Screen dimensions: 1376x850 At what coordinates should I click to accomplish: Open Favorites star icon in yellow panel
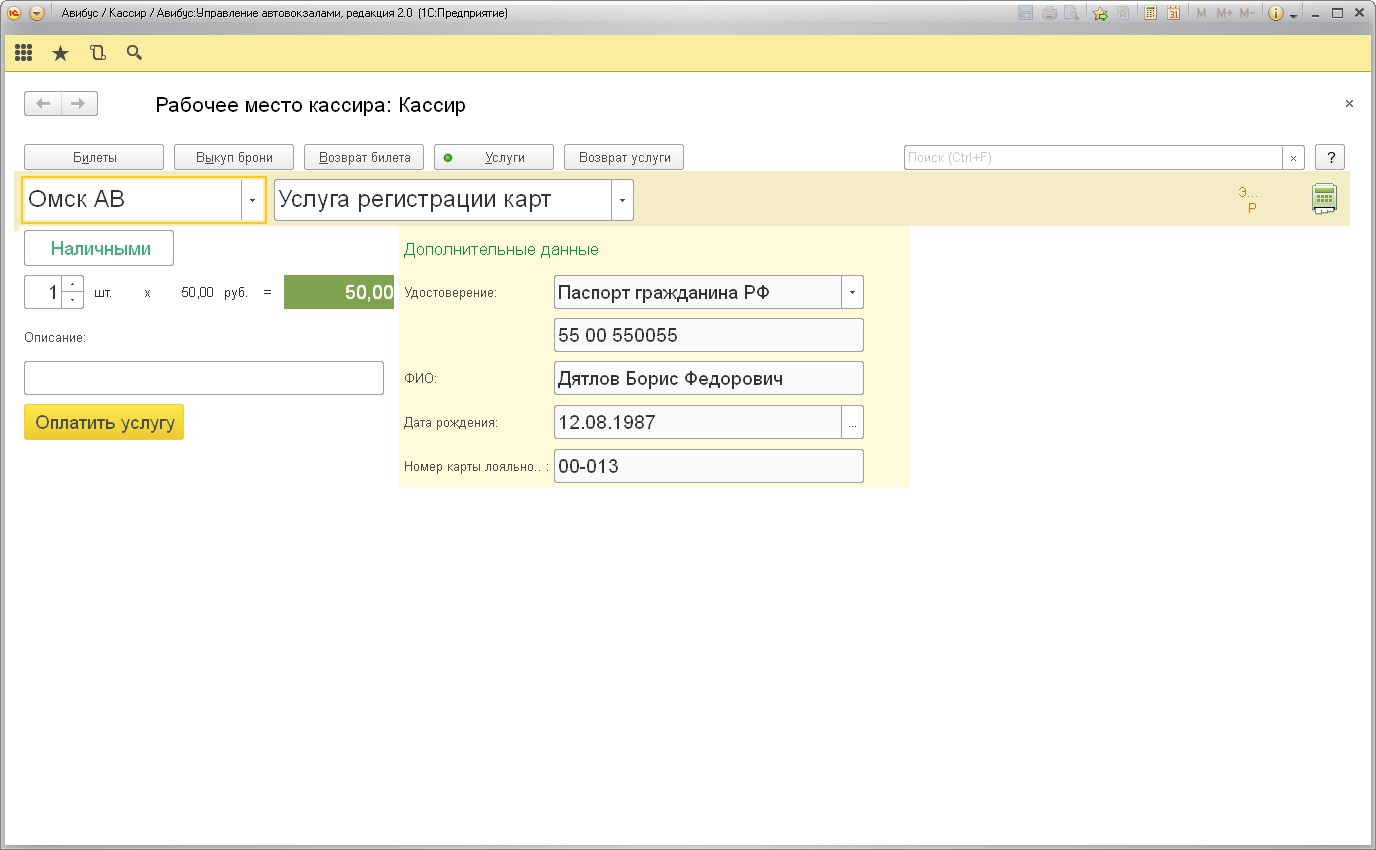[60, 53]
